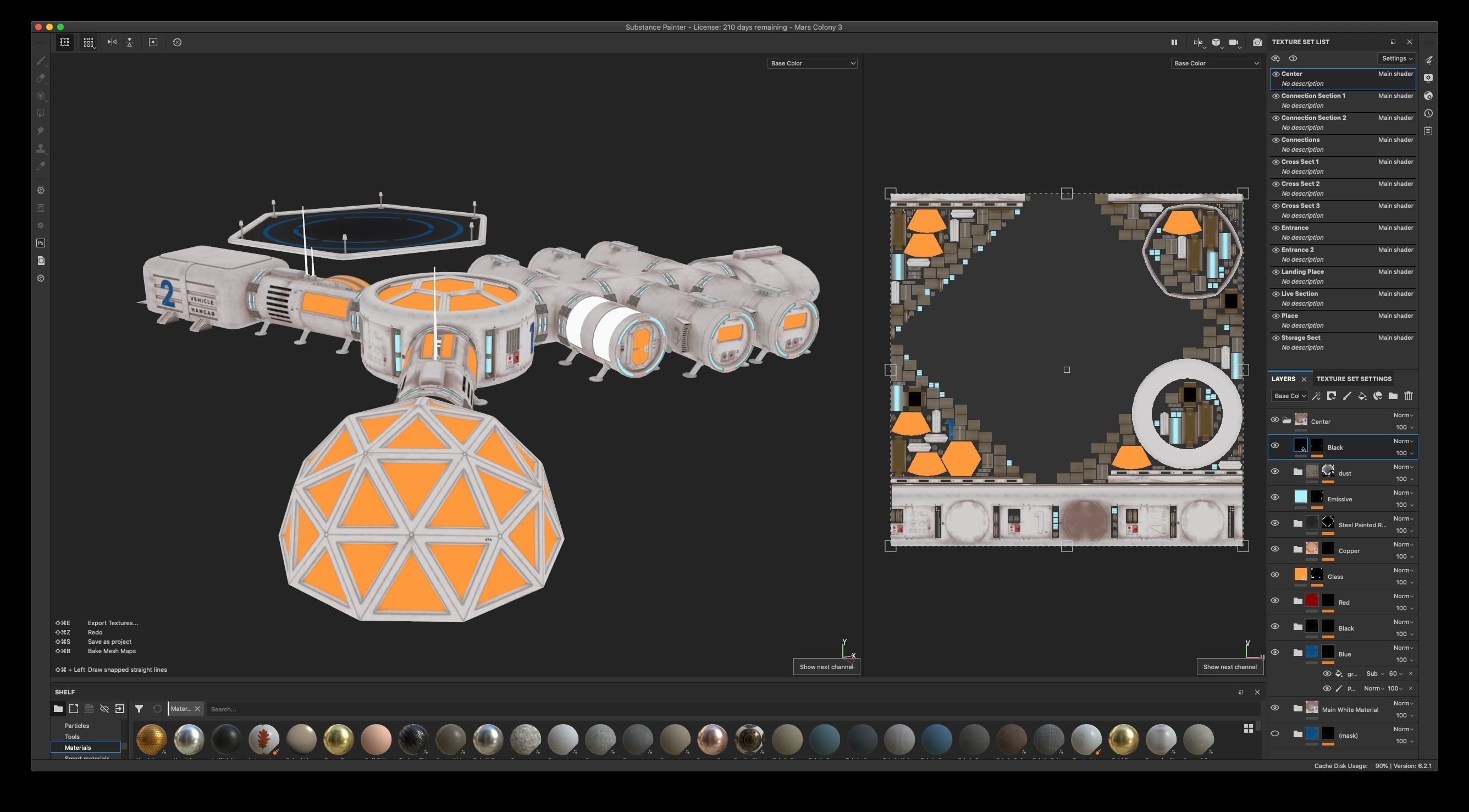Viewport: 1469px width, 812px height.
Task: Hide the Glass layer
Action: tap(1275, 575)
